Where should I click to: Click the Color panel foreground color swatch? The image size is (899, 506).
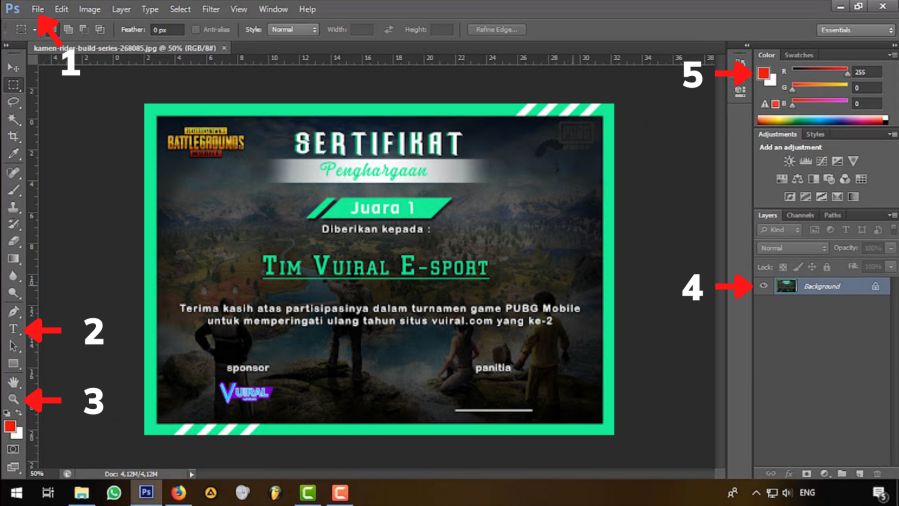(x=764, y=73)
